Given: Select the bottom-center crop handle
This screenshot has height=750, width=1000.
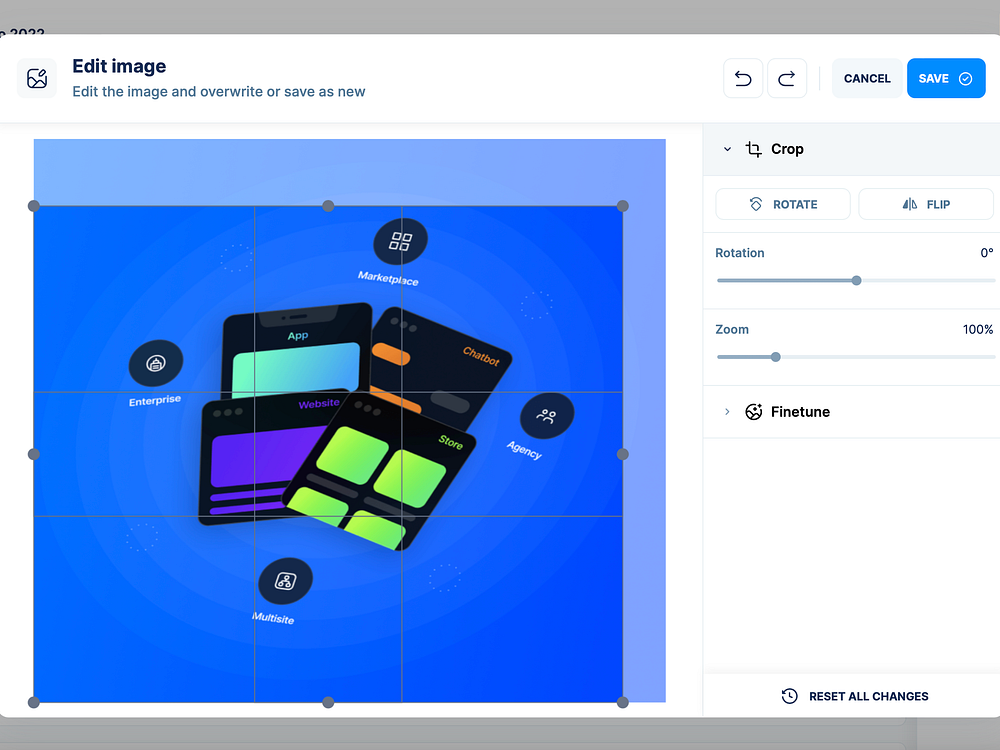Looking at the screenshot, I should coord(328,702).
